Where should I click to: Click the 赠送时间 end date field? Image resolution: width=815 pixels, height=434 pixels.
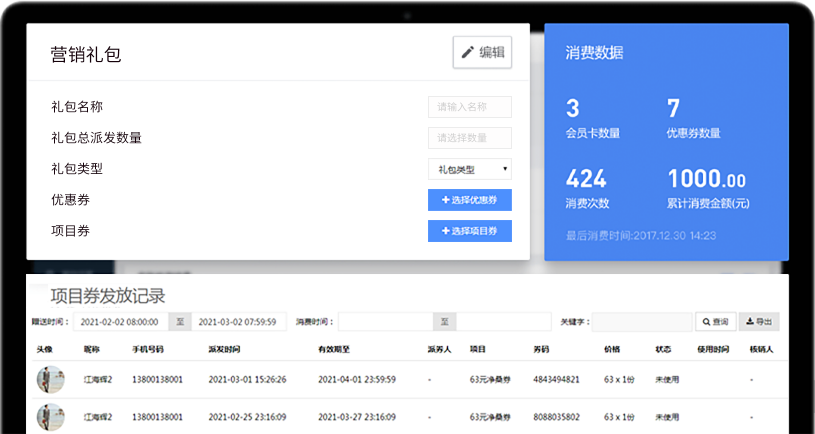238,322
